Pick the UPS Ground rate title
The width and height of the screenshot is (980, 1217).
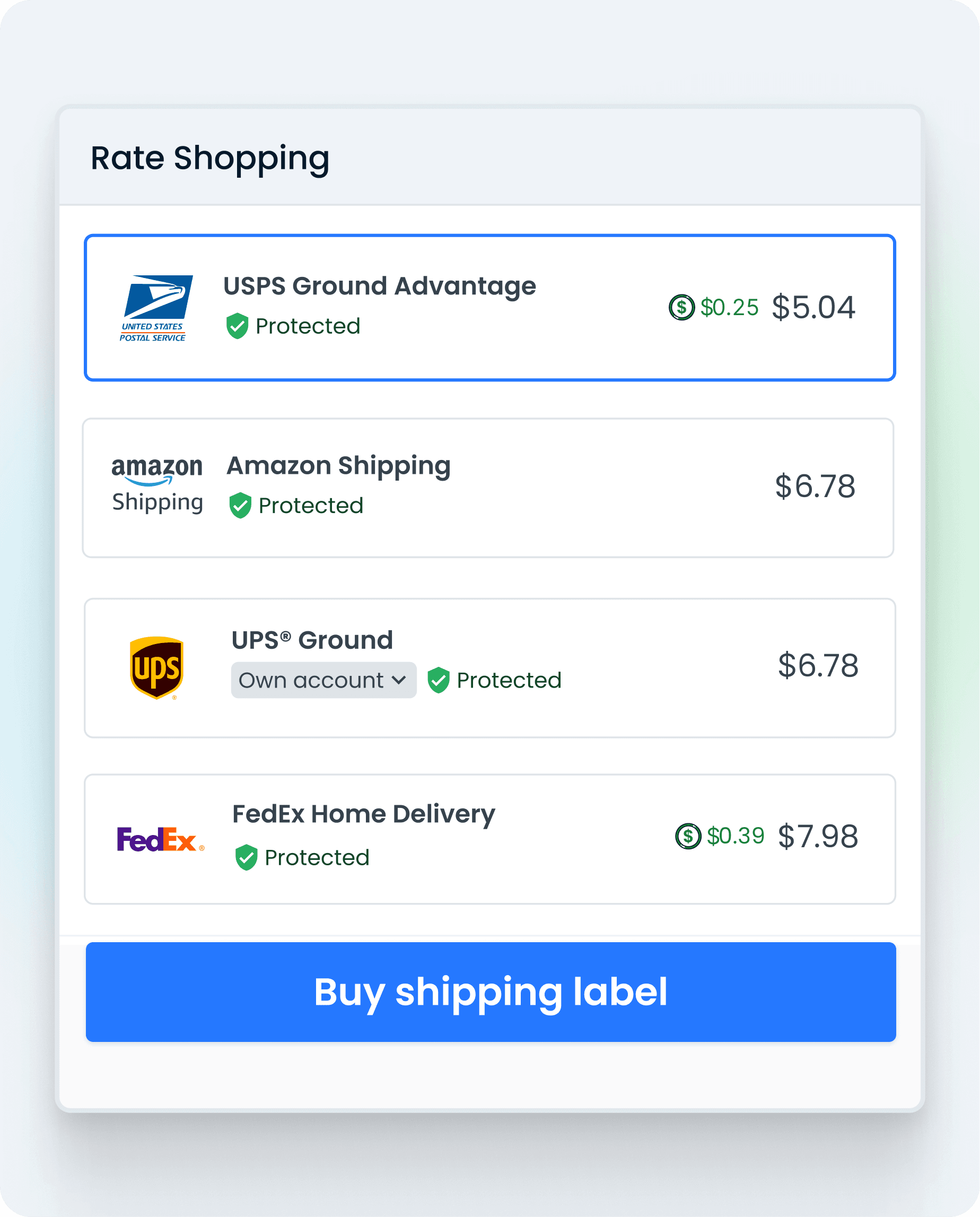click(x=312, y=640)
